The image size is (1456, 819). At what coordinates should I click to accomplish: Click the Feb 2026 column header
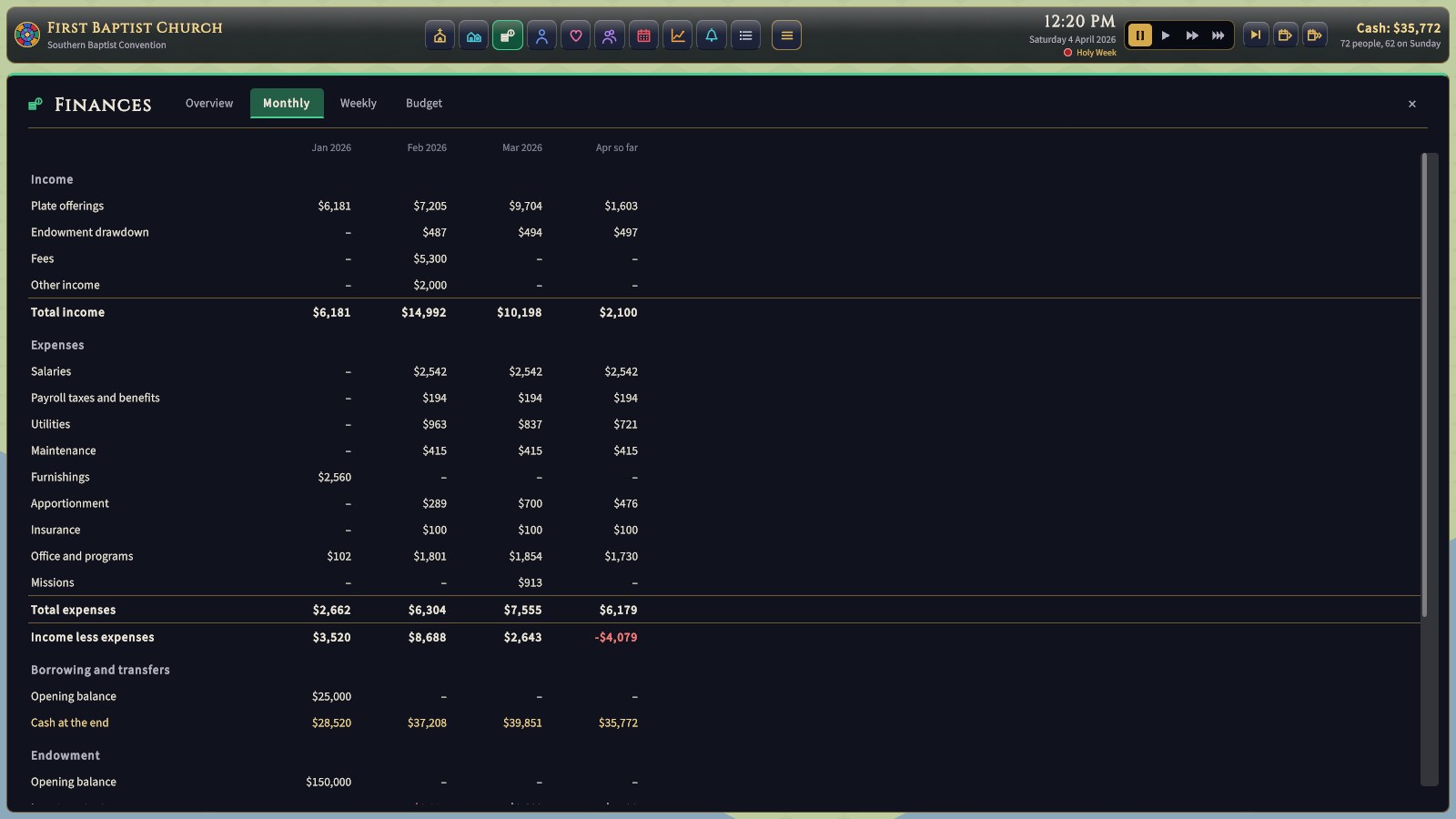pyautogui.click(x=427, y=147)
